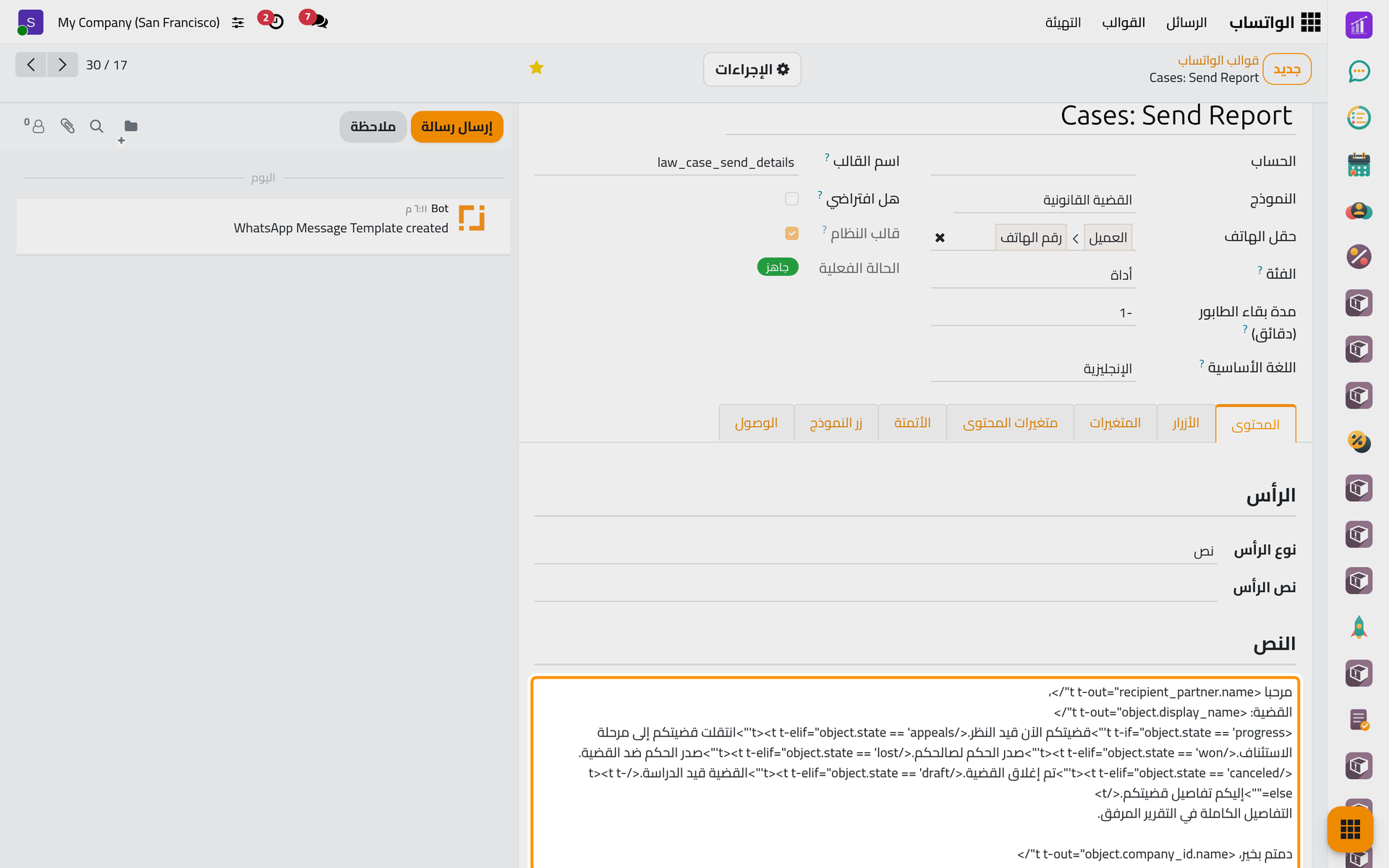Click the إرسال رسالة button
The height and width of the screenshot is (868, 1389).
pos(456,127)
